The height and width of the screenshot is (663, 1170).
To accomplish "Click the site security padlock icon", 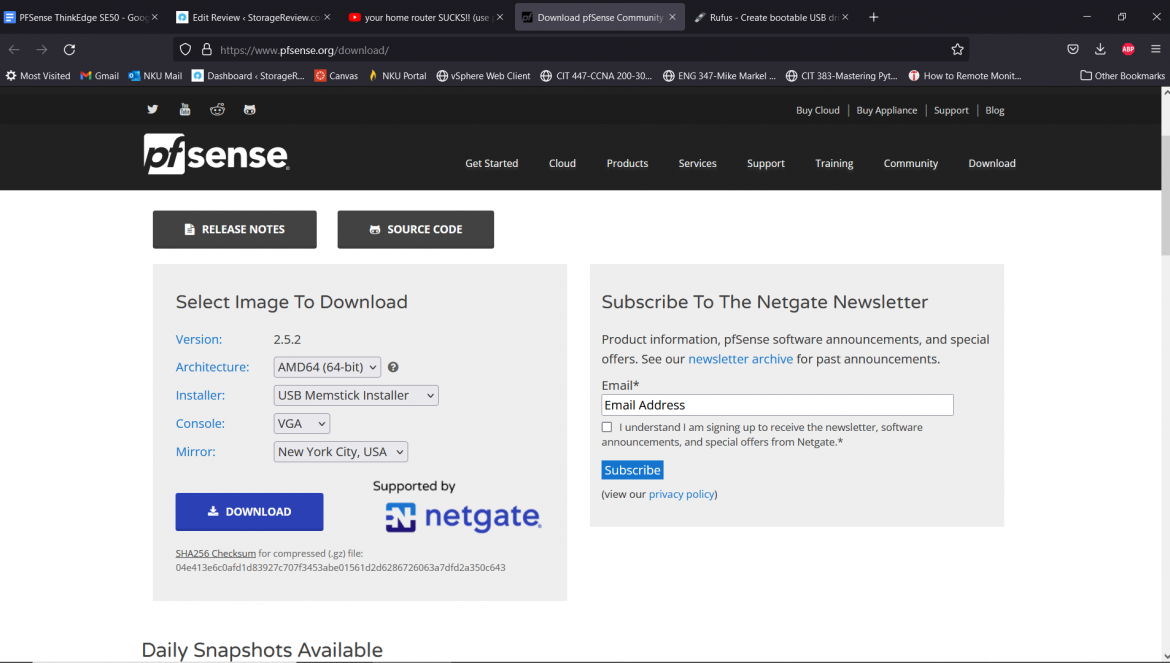I will coord(207,49).
